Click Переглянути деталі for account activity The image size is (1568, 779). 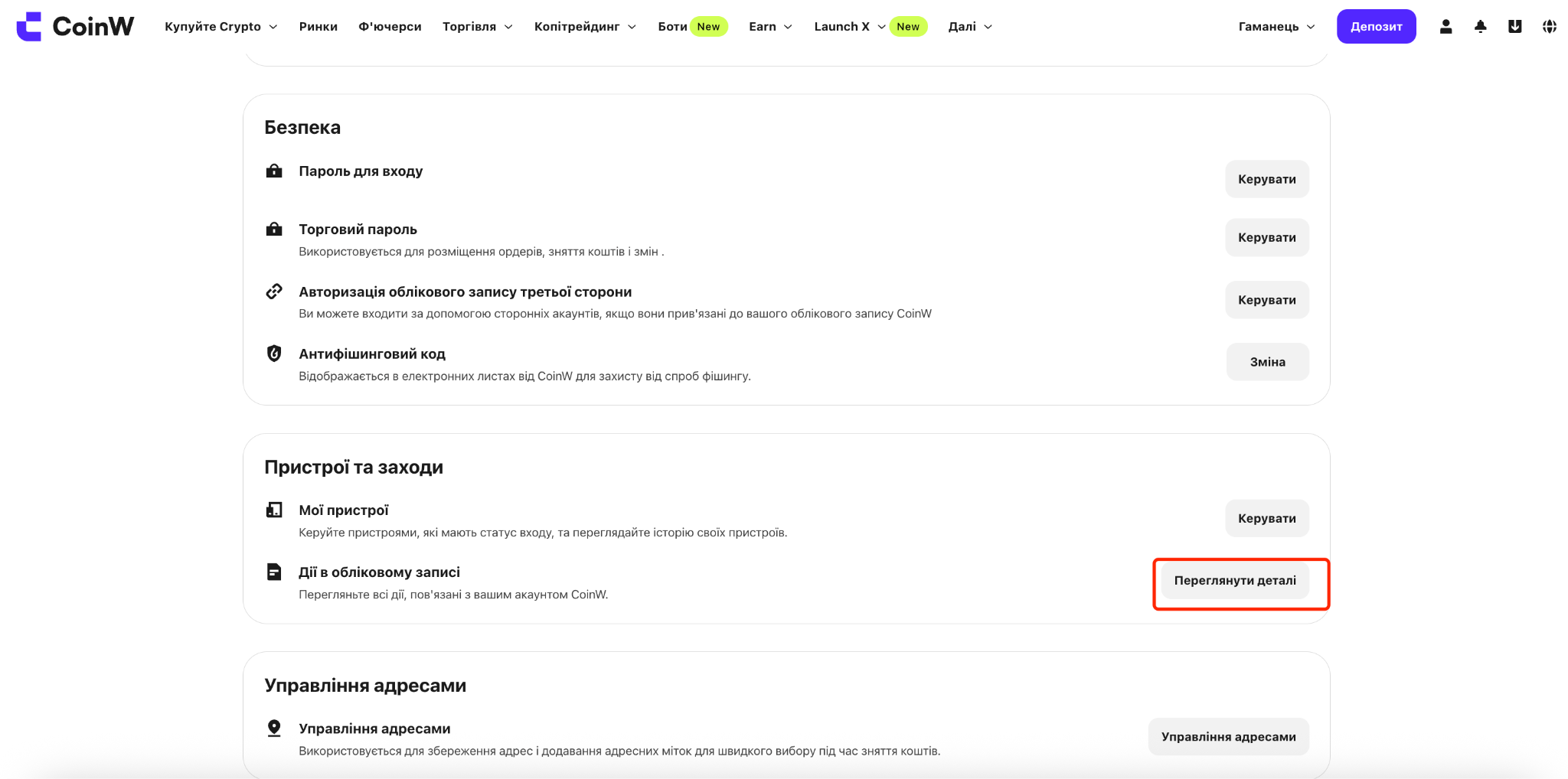pos(1235,580)
